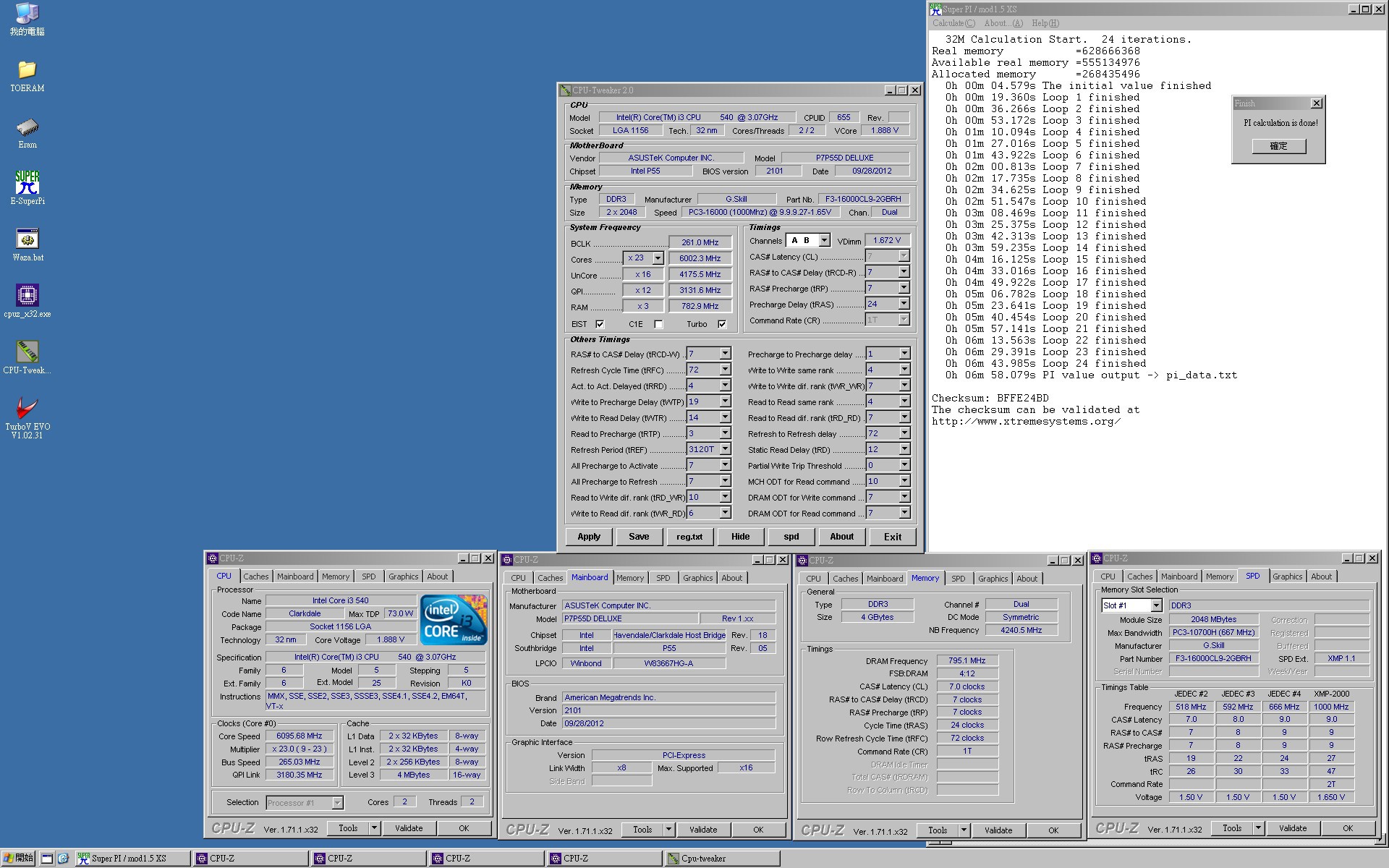Open the About button in CPU-Tweaker

[841, 537]
